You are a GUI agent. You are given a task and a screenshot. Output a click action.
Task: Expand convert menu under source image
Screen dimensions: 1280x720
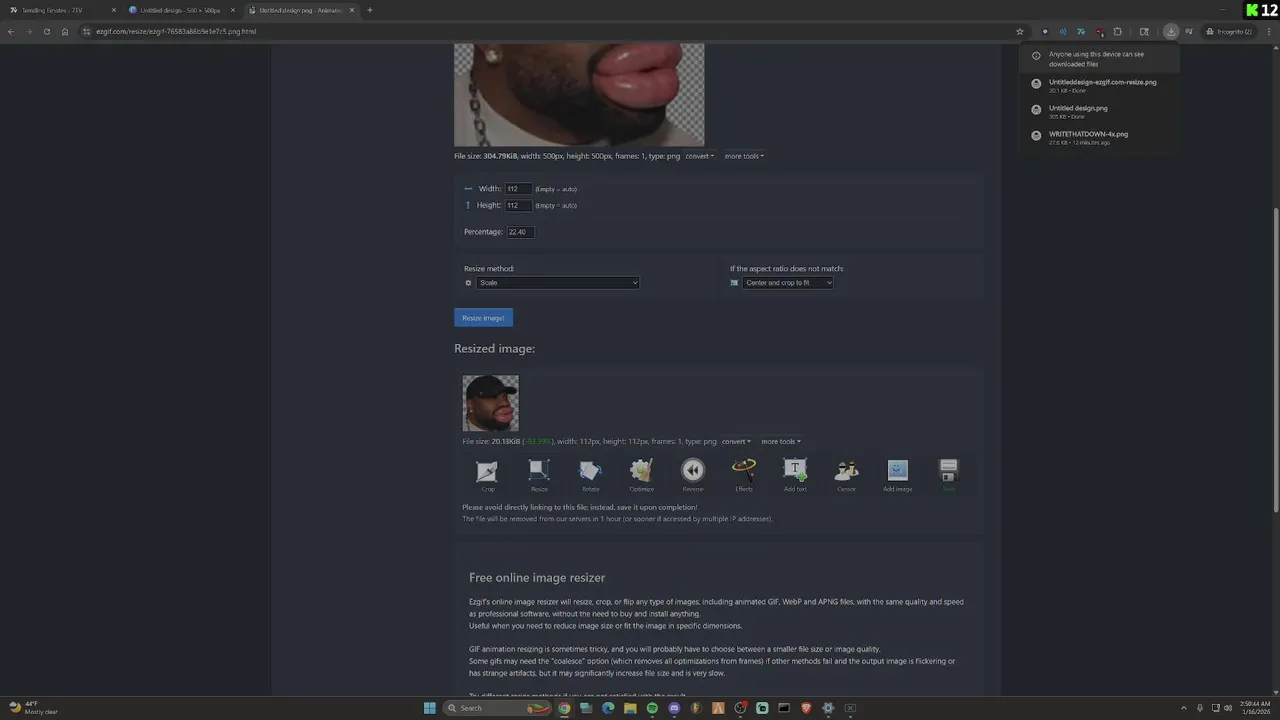[699, 156]
